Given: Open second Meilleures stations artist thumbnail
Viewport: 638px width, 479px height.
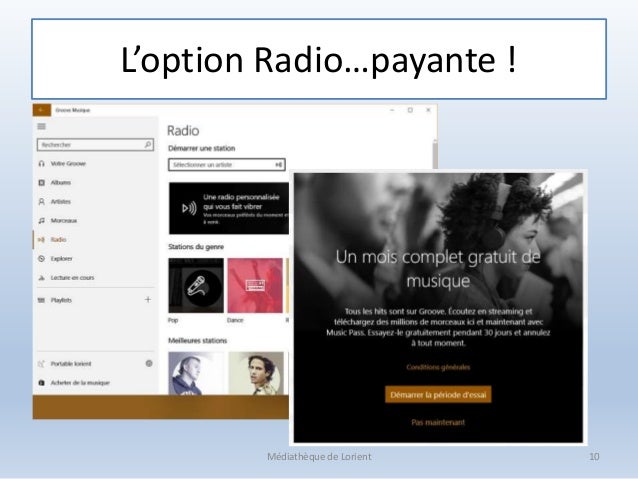Looking at the screenshot, I should tap(256, 373).
